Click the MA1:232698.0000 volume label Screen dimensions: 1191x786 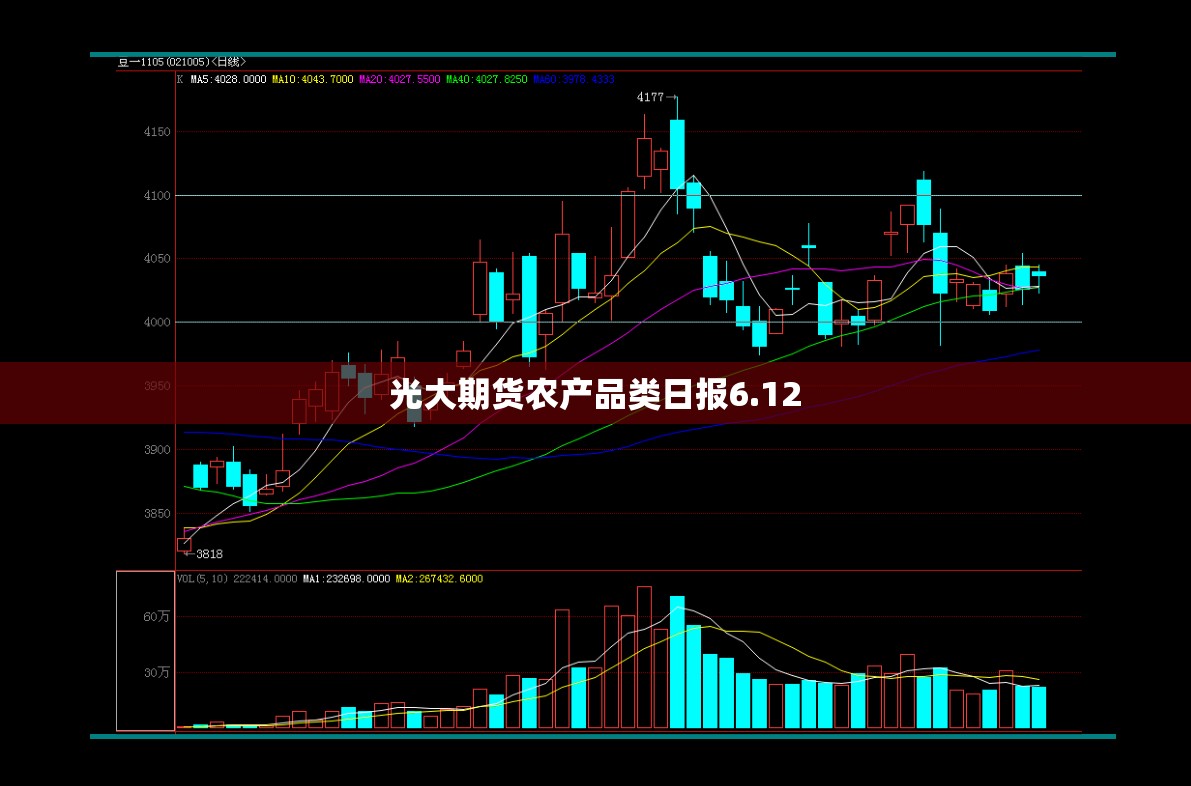346,579
